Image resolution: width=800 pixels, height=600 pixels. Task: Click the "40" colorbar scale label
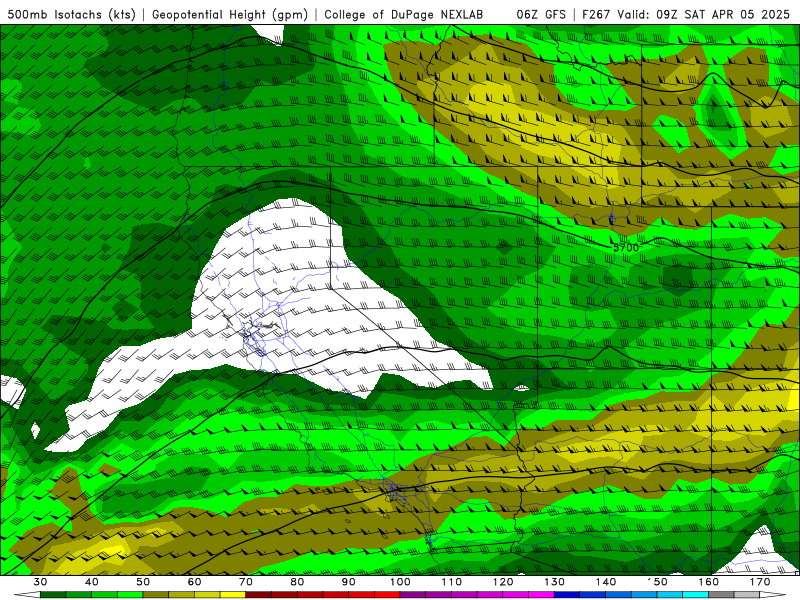(92, 582)
